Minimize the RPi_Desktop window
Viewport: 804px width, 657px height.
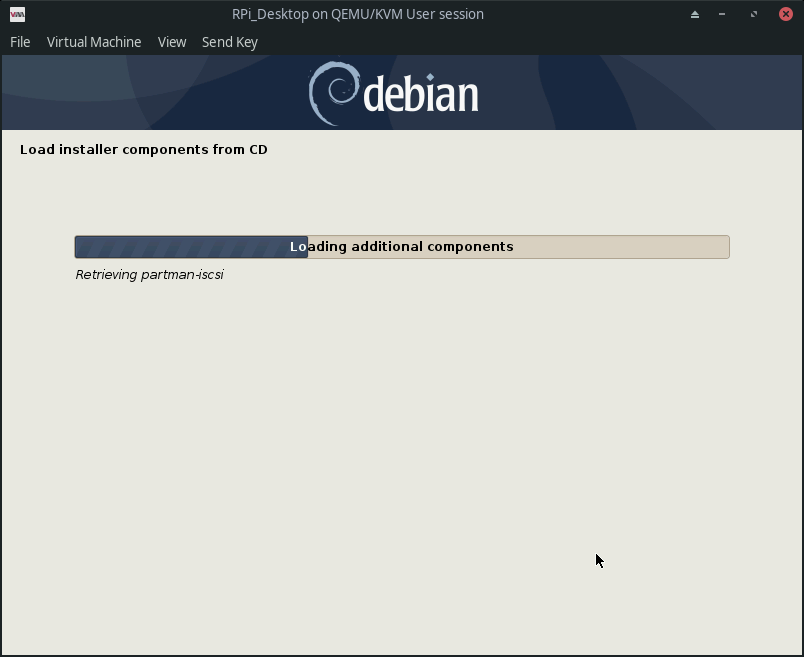tap(722, 14)
